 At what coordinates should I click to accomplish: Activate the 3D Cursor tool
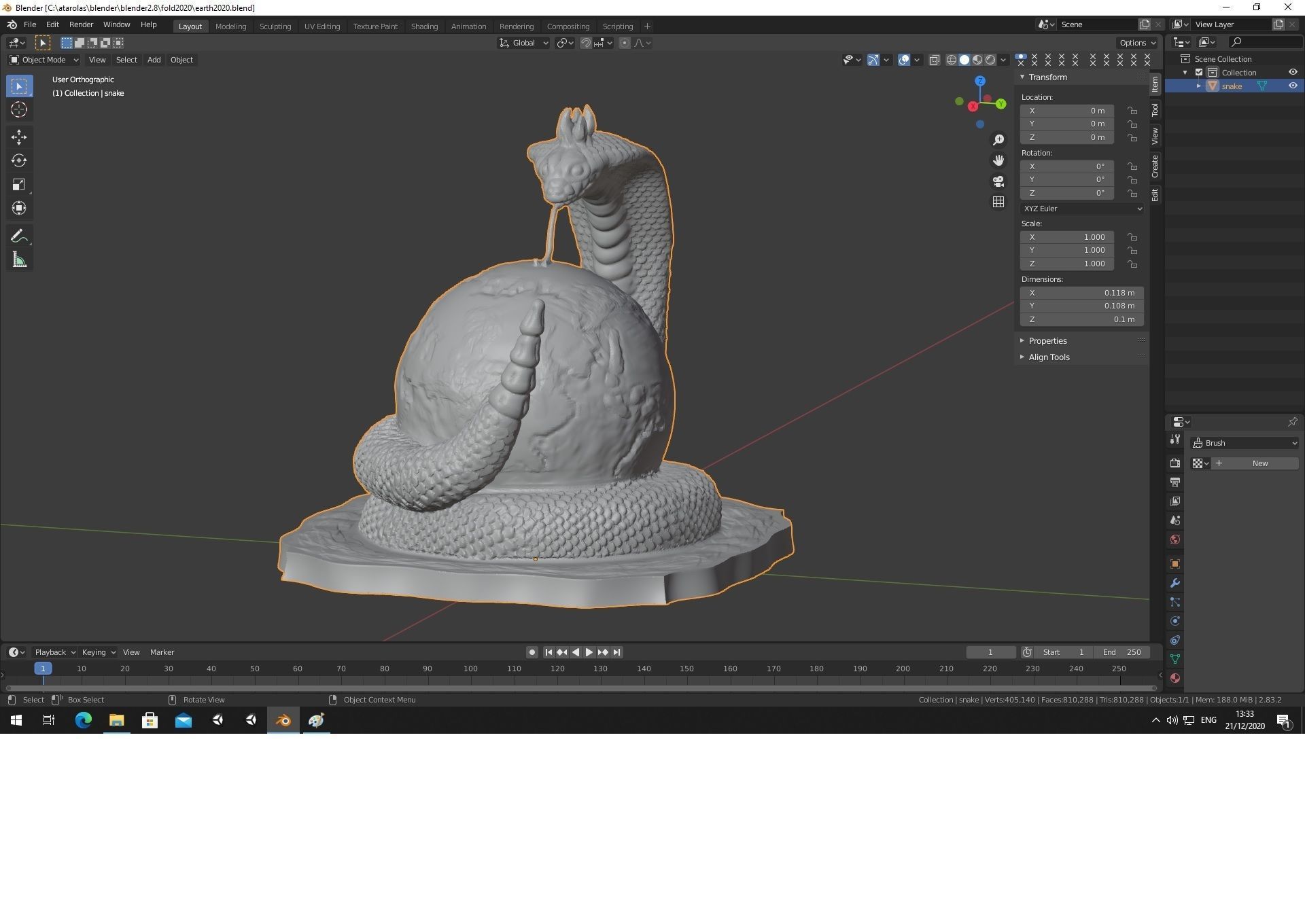19,109
